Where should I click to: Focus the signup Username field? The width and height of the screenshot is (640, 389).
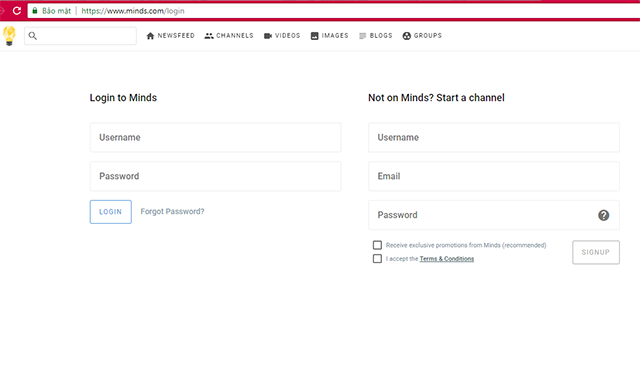pos(494,138)
